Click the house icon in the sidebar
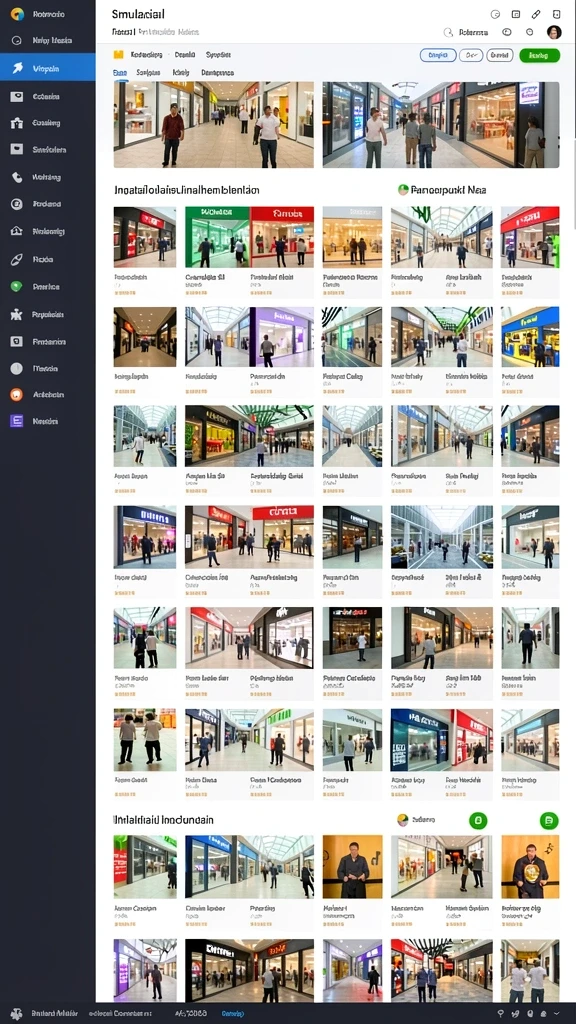This screenshot has height=1024, width=576. (x=17, y=231)
